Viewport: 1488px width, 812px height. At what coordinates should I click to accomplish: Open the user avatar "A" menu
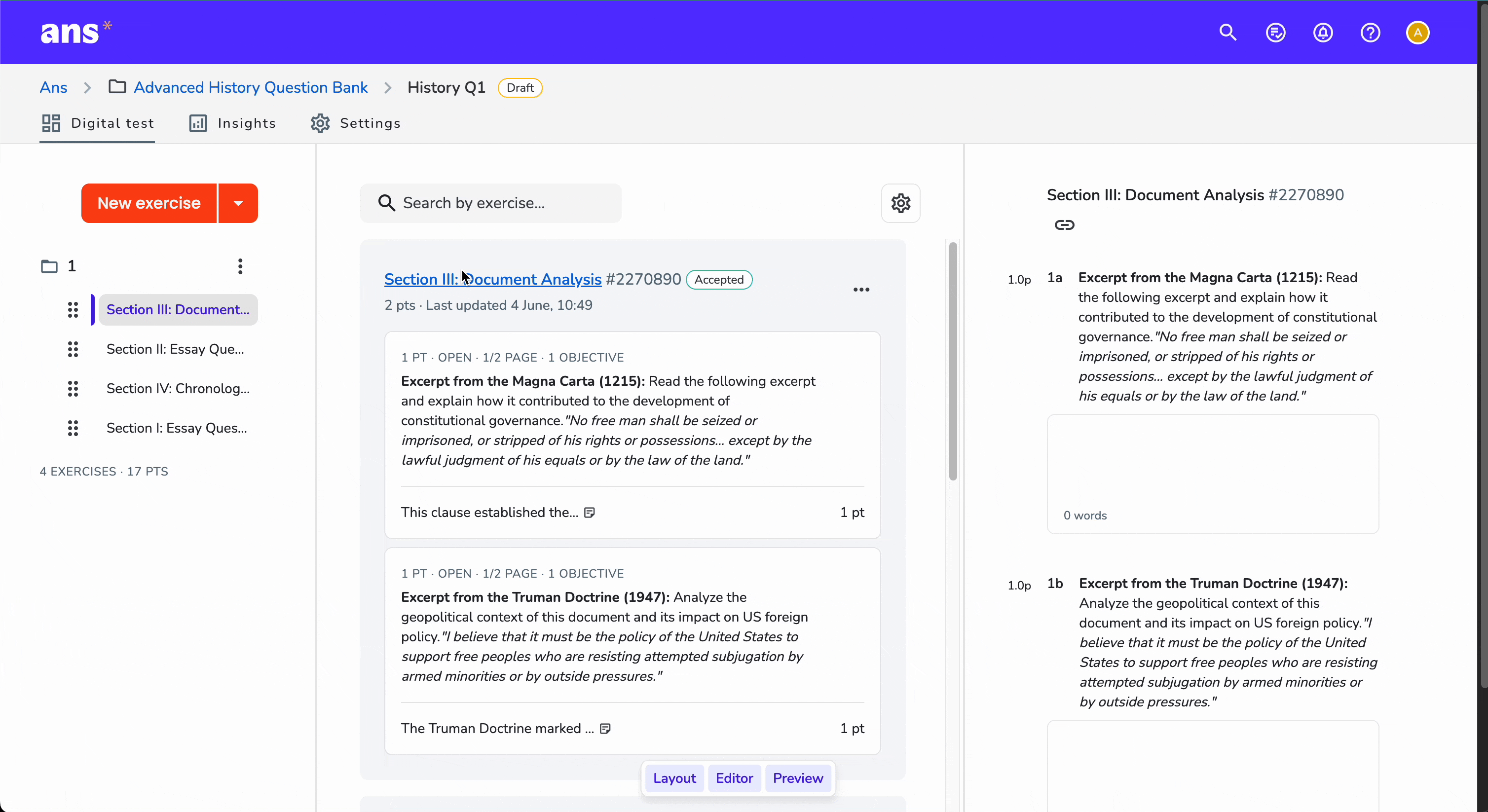[1417, 33]
